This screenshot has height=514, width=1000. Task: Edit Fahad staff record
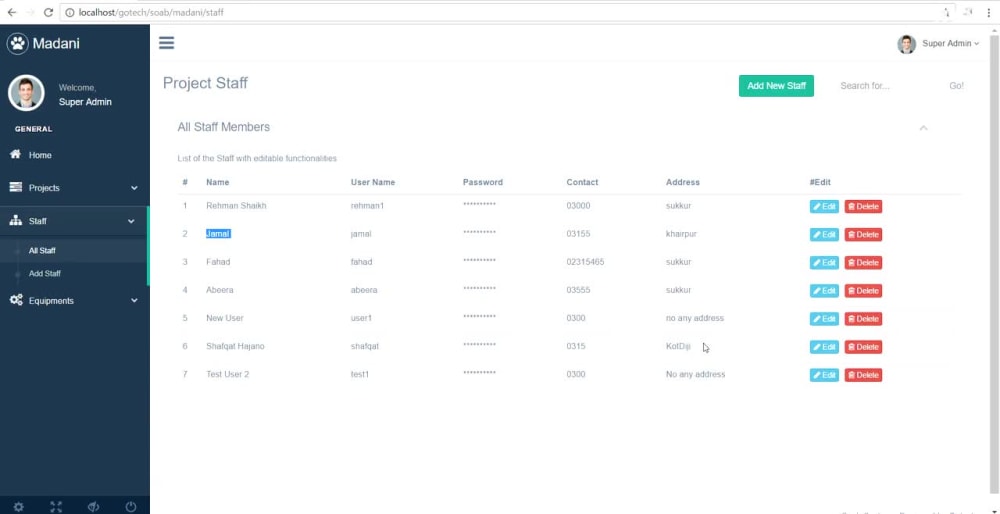click(824, 263)
